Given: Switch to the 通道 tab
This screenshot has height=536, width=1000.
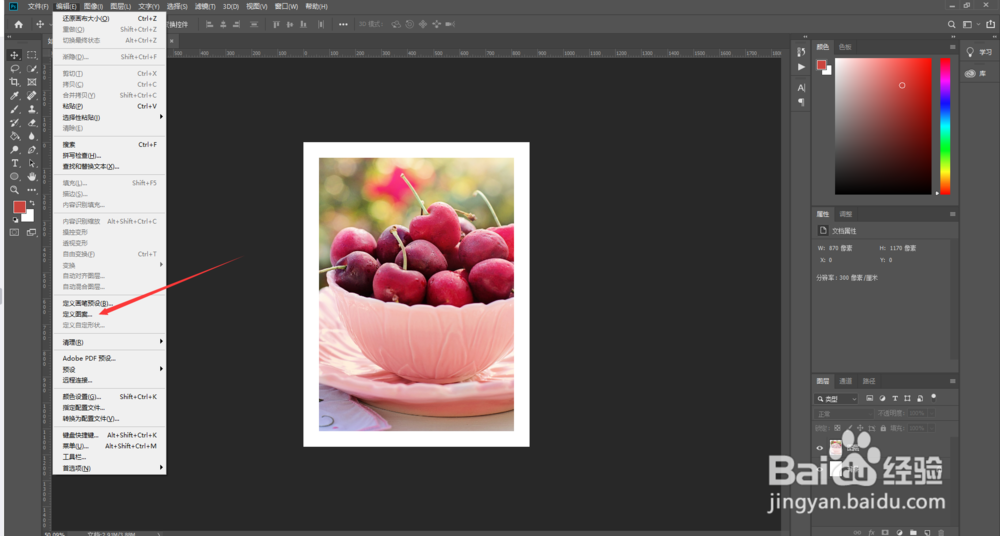Looking at the screenshot, I should [x=846, y=382].
